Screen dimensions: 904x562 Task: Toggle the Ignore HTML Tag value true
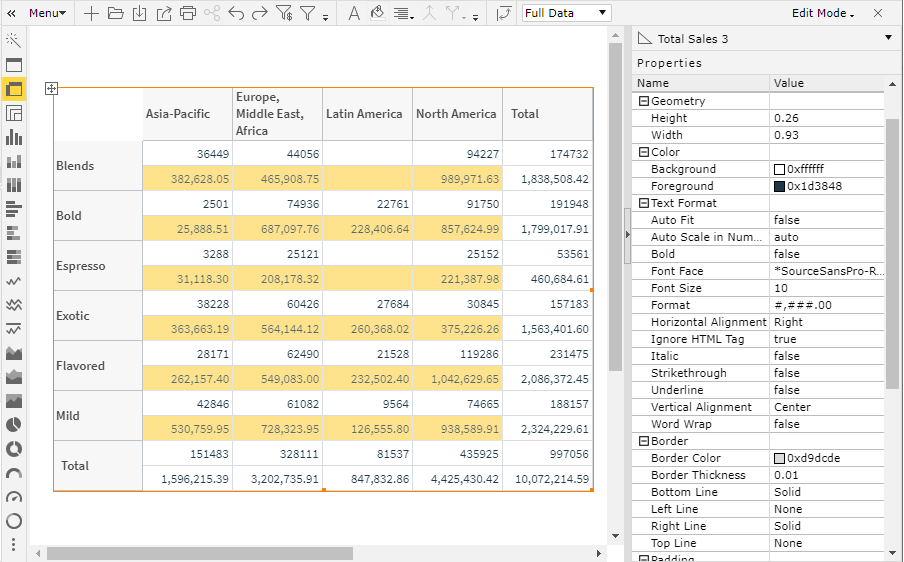tap(826, 339)
